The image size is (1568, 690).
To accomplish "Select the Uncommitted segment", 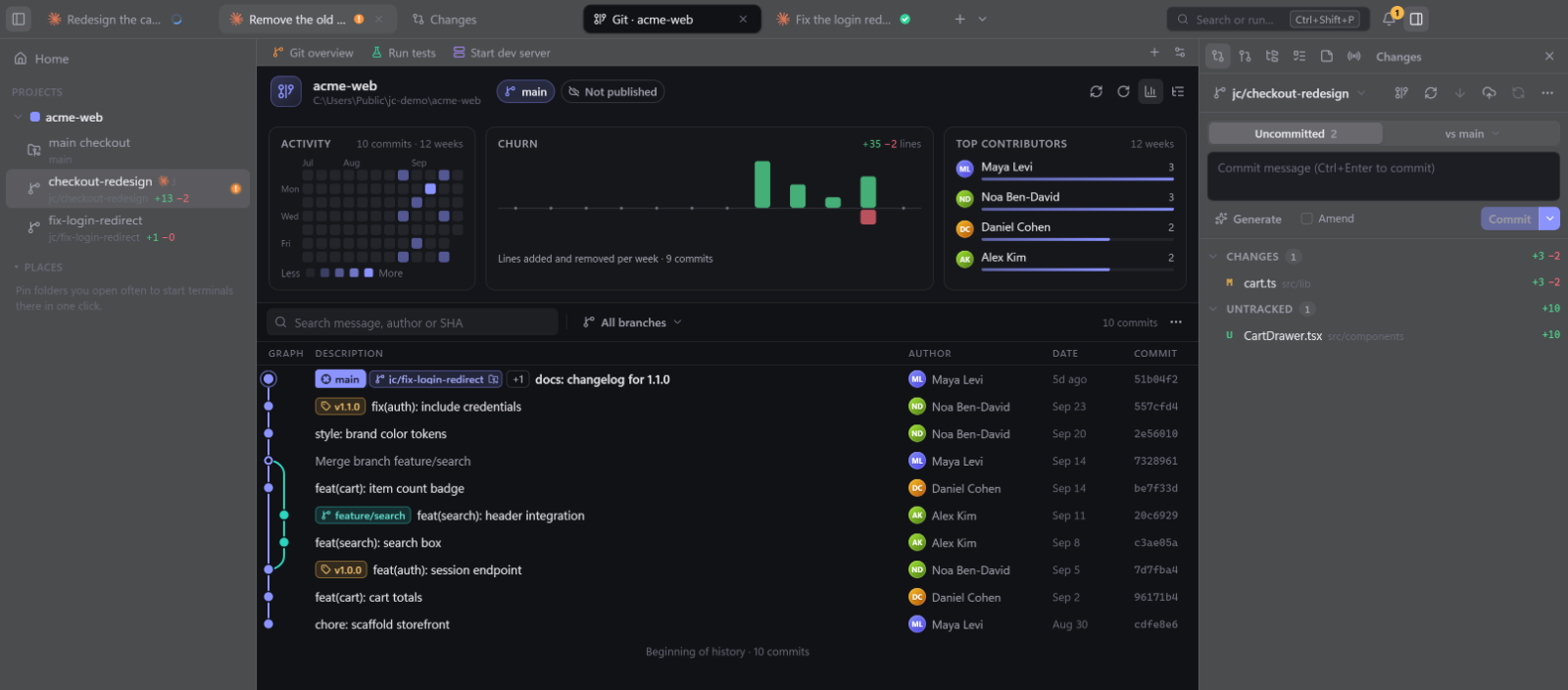I will tap(1296, 133).
